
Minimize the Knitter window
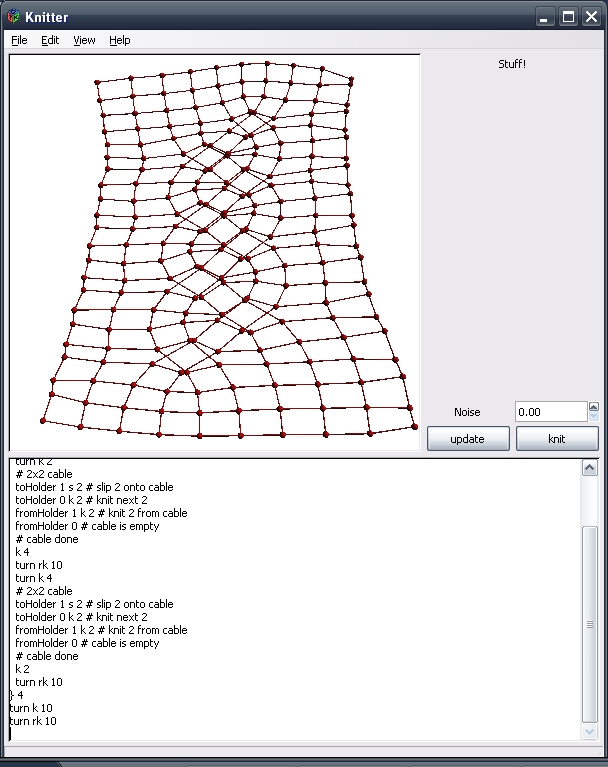tap(546, 16)
